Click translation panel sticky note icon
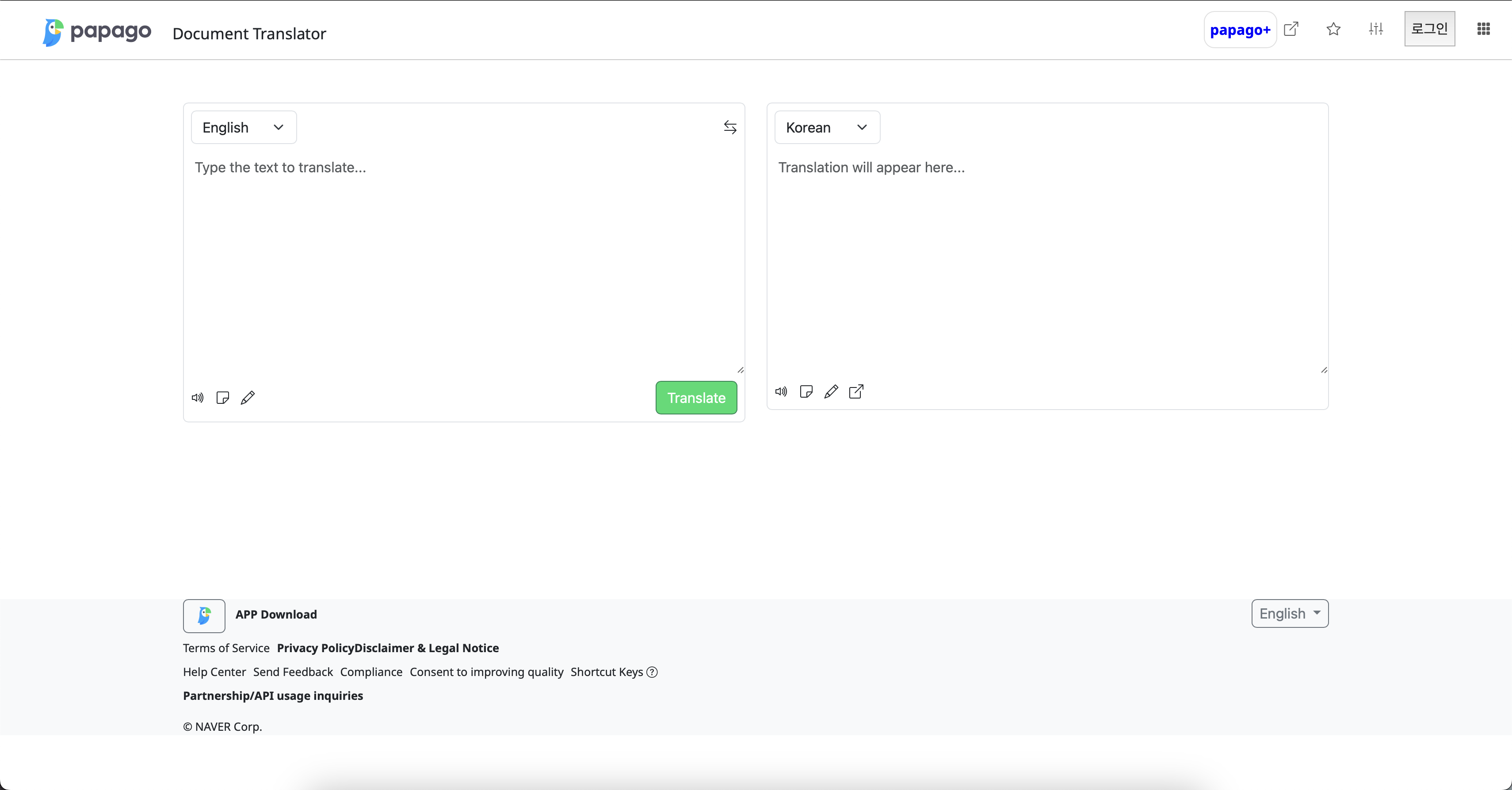 point(806,391)
